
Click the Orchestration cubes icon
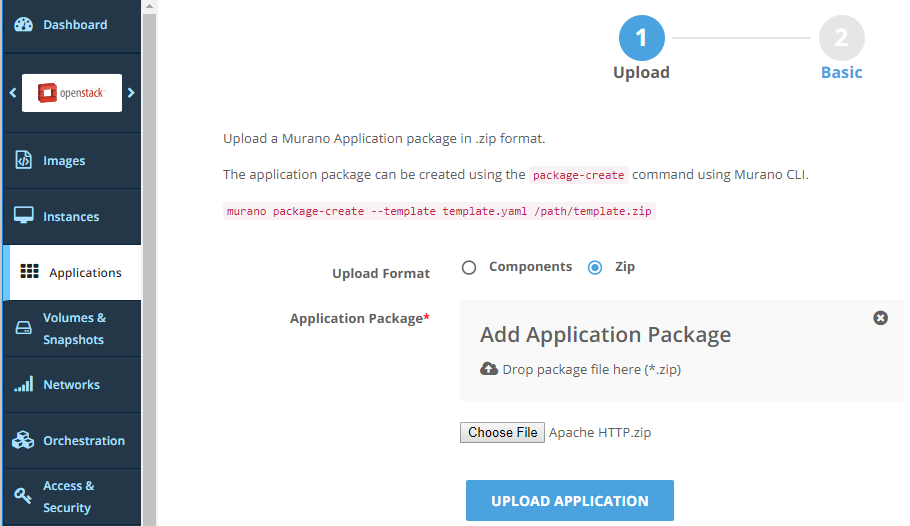coord(24,440)
